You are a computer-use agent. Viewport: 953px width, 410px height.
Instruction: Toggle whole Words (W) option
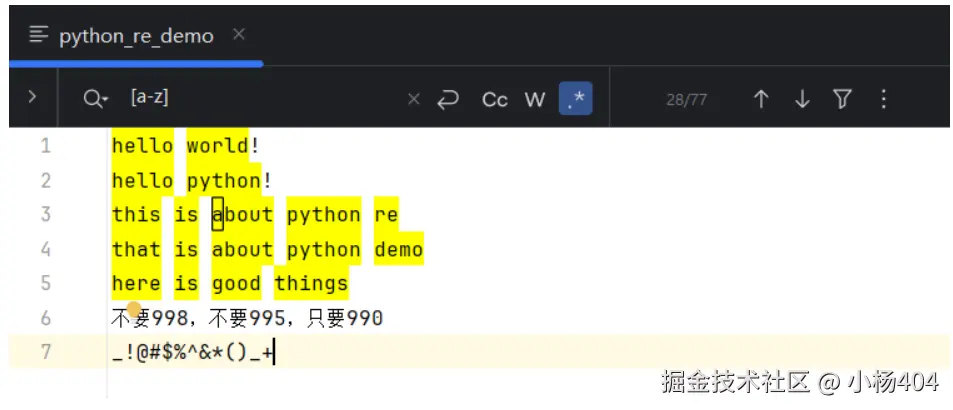pos(535,99)
